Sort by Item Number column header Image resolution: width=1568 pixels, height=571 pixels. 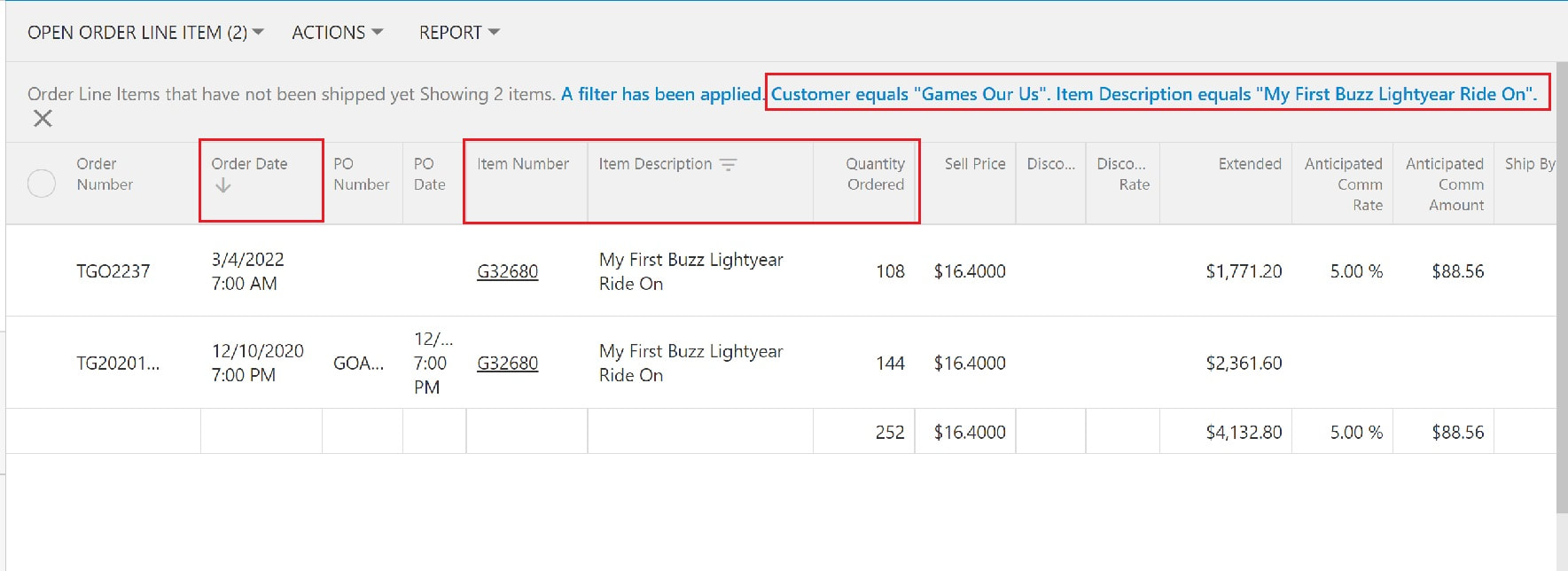(x=523, y=164)
